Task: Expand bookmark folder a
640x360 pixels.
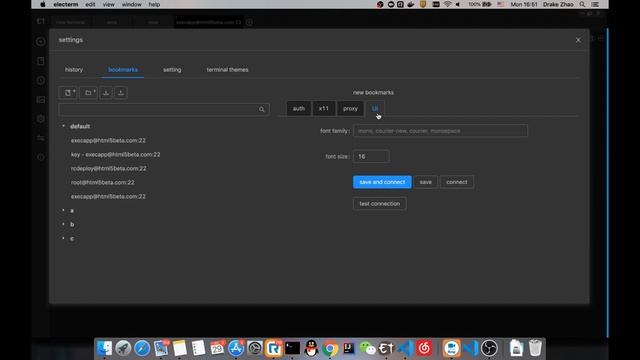Action: click(63, 210)
